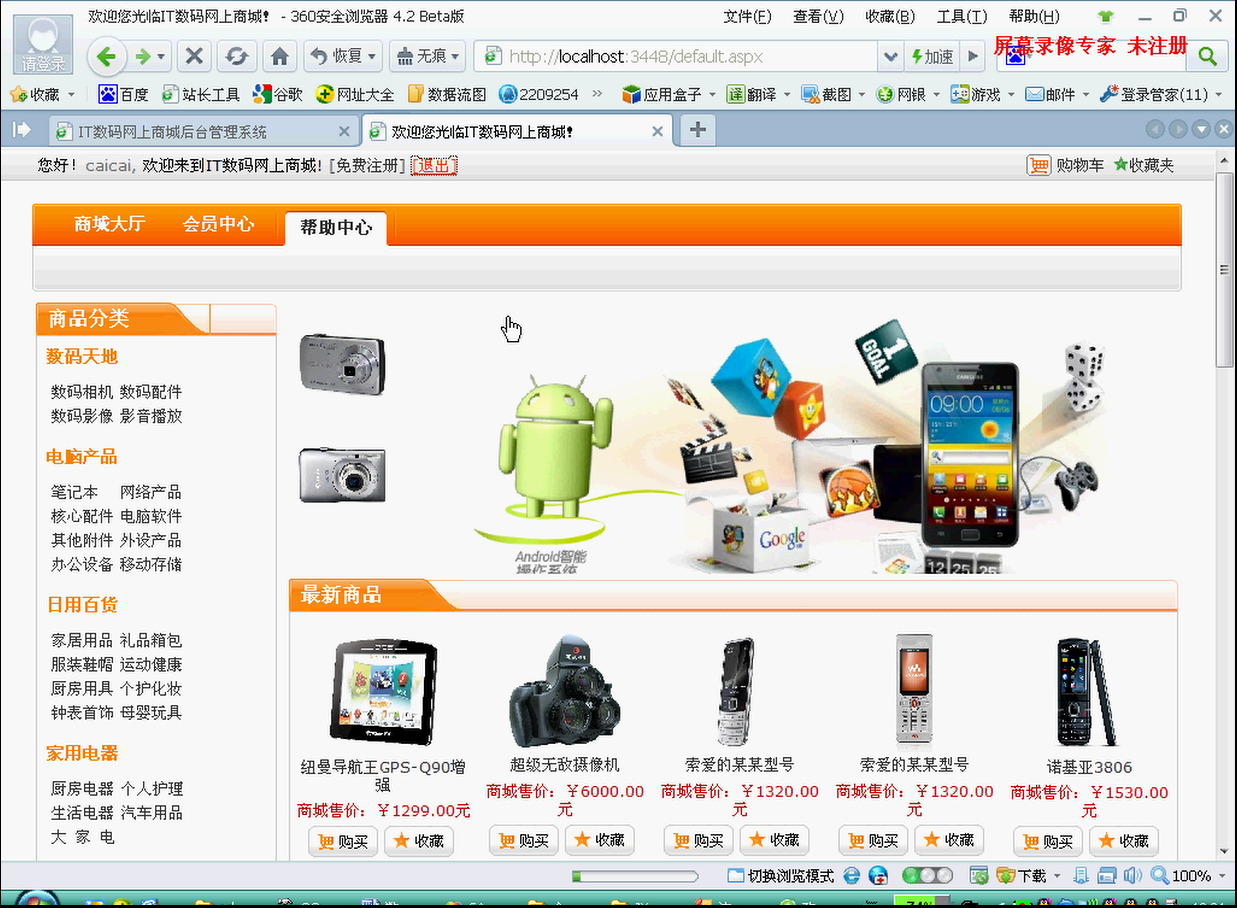Open the skin shirt icon in title bar
Viewport: 1237px width, 908px height.
pyautogui.click(x=1105, y=16)
